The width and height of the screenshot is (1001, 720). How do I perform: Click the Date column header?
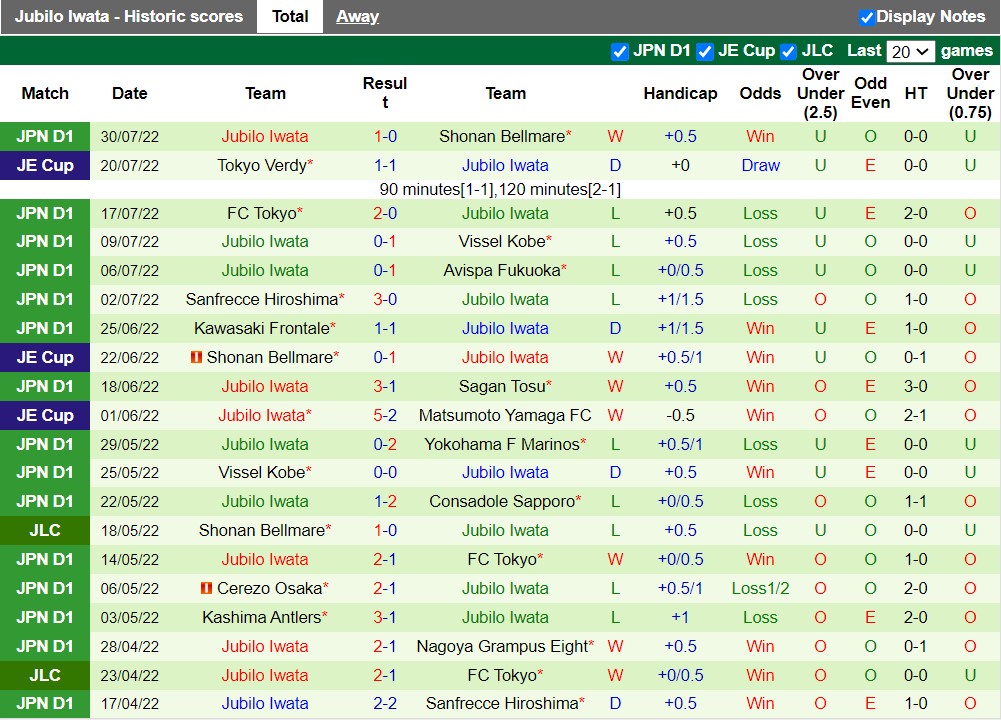tap(130, 94)
